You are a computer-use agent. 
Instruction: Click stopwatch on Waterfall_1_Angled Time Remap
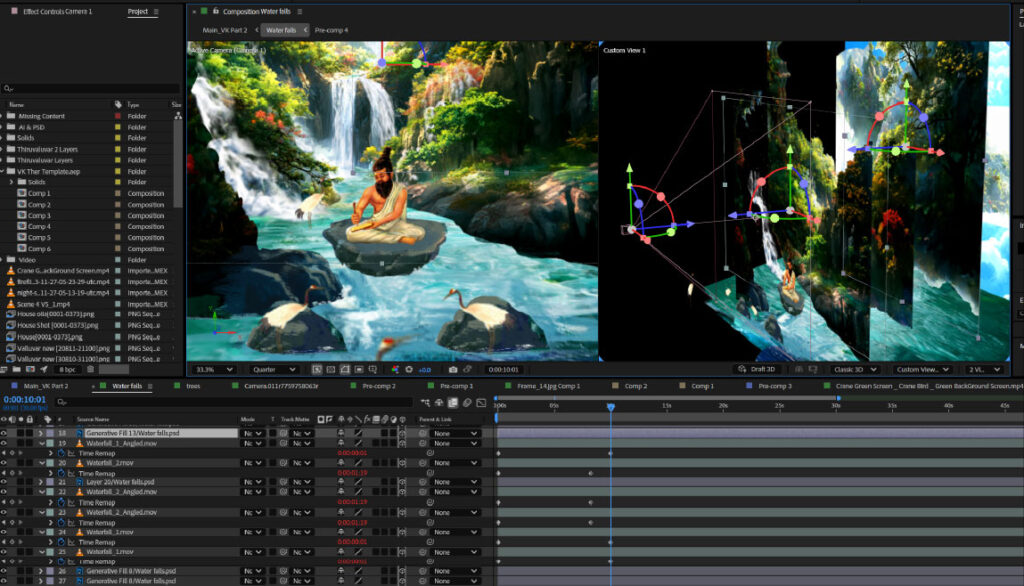coord(63,453)
